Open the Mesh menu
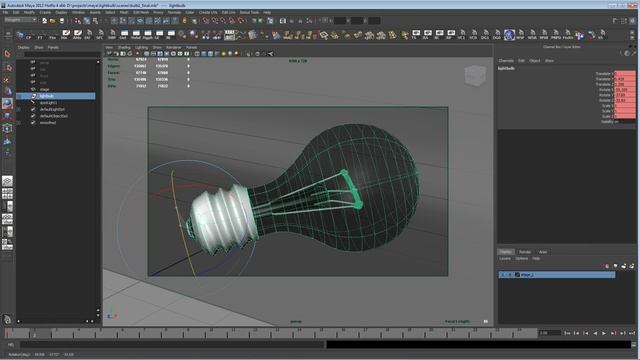Screen dimensions: 640x360 click(x=124, y=13)
